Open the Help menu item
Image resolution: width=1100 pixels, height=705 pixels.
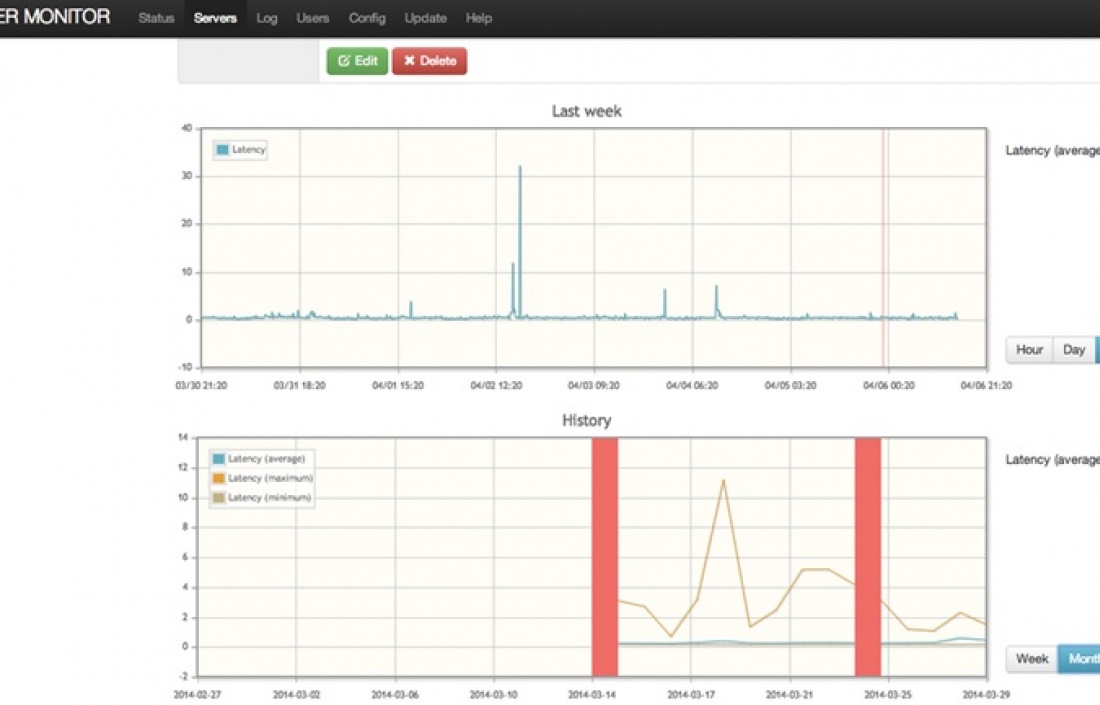point(479,18)
